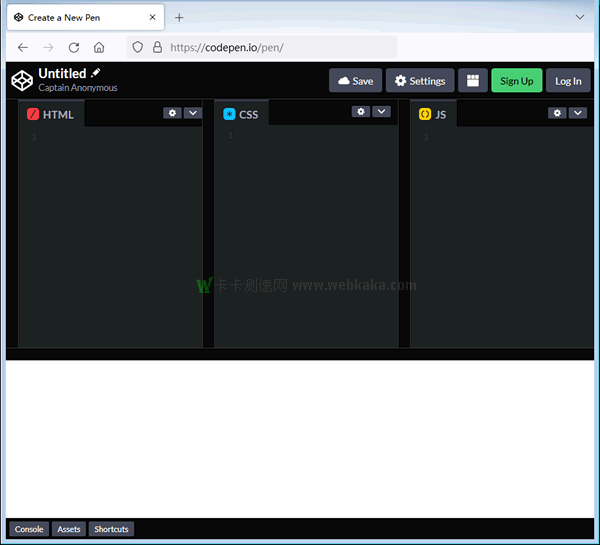This screenshot has height=545, width=600.
Task: Open HTML editor settings gear
Action: coord(172,113)
